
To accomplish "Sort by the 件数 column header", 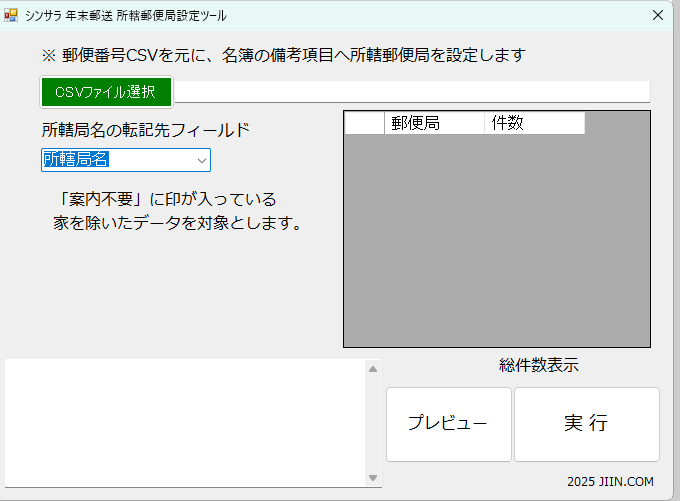I will click(x=534, y=123).
